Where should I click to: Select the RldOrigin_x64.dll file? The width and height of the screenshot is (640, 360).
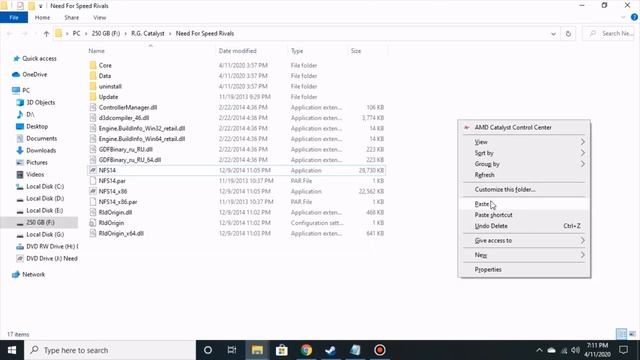(121, 233)
